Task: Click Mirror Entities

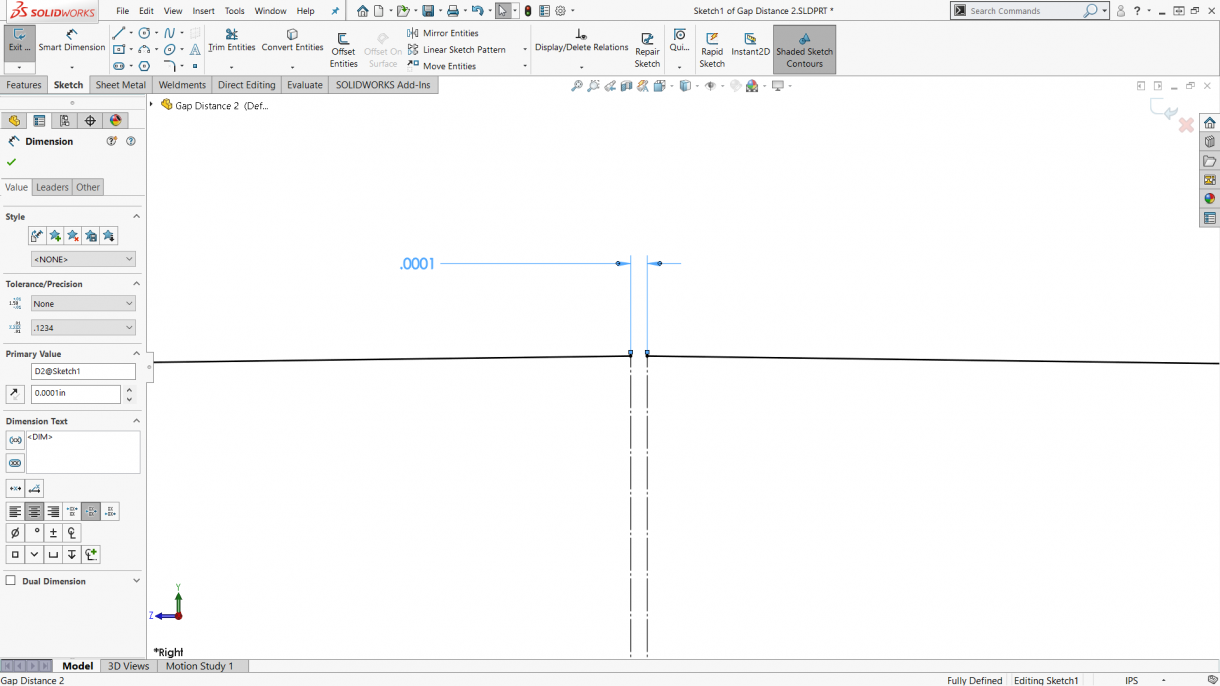Action: click(443, 33)
